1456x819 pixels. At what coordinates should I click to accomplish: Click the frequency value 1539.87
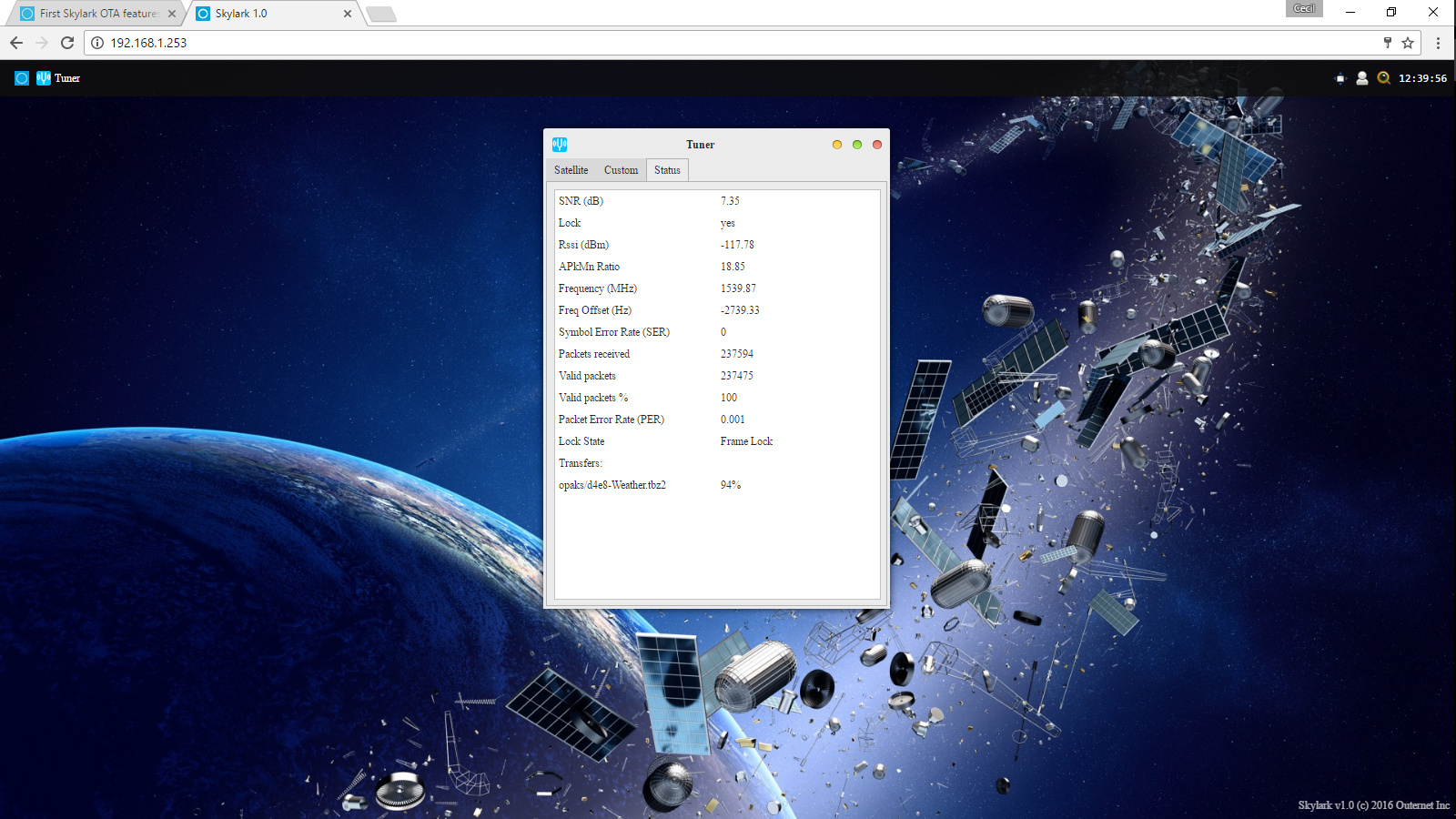(x=738, y=288)
